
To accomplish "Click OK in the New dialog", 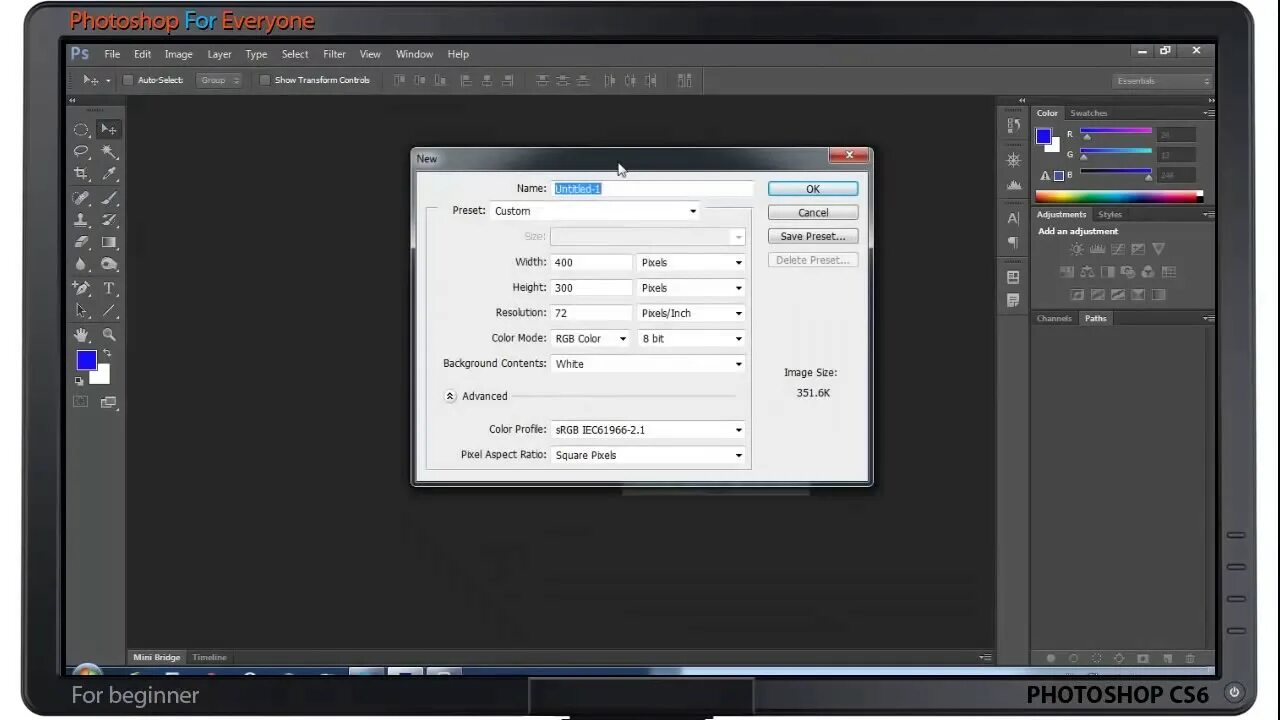I will point(813,189).
